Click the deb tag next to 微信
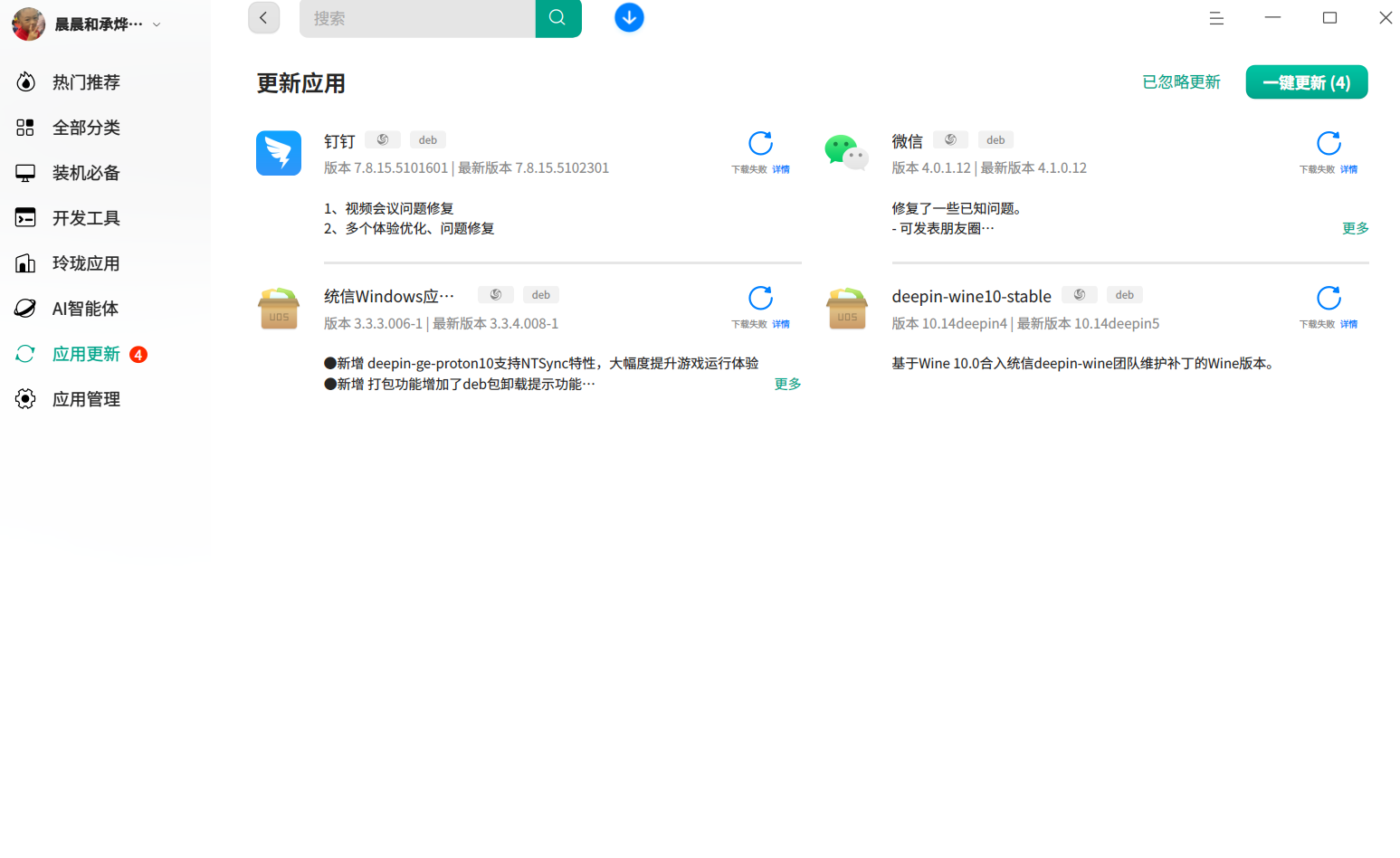The image size is (1400, 858). click(x=995, y=140)
